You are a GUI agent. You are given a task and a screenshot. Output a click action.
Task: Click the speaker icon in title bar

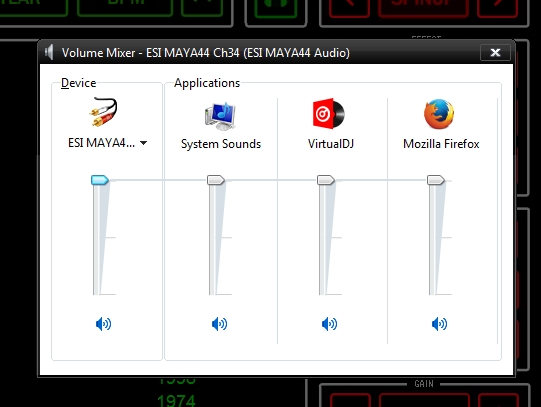tap(49, 52)
